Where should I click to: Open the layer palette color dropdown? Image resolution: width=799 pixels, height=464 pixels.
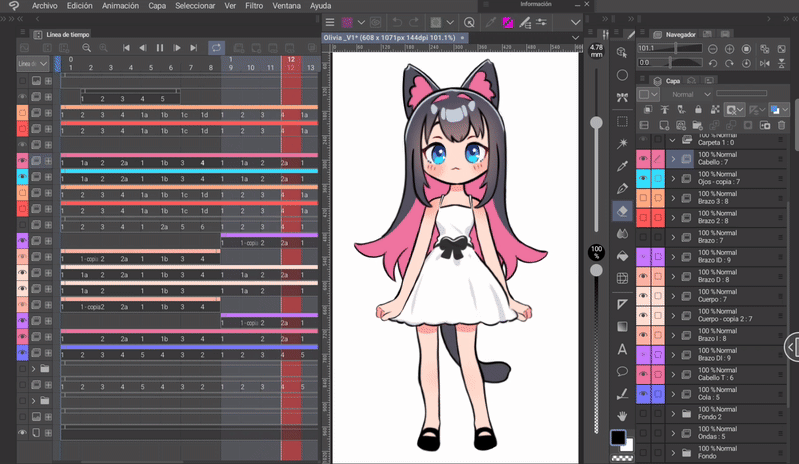point(649,94)
